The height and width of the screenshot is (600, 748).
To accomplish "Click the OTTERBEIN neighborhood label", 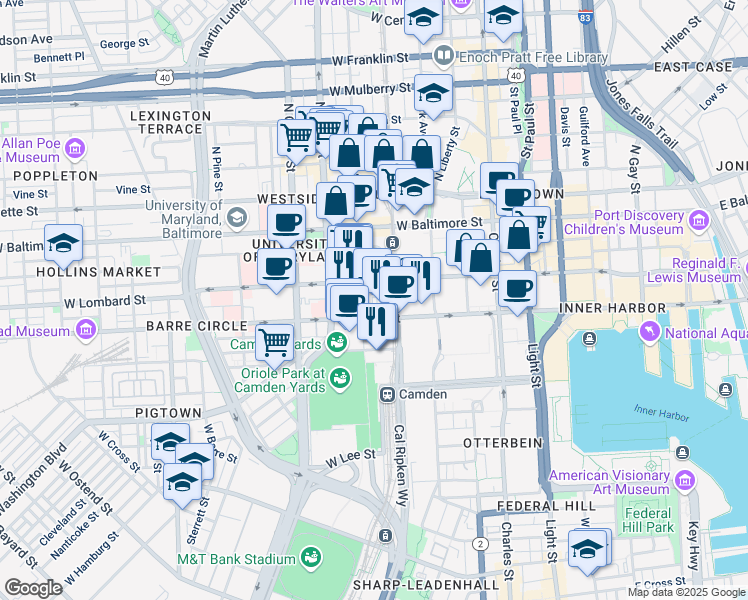I will click(x=503, y=443).
